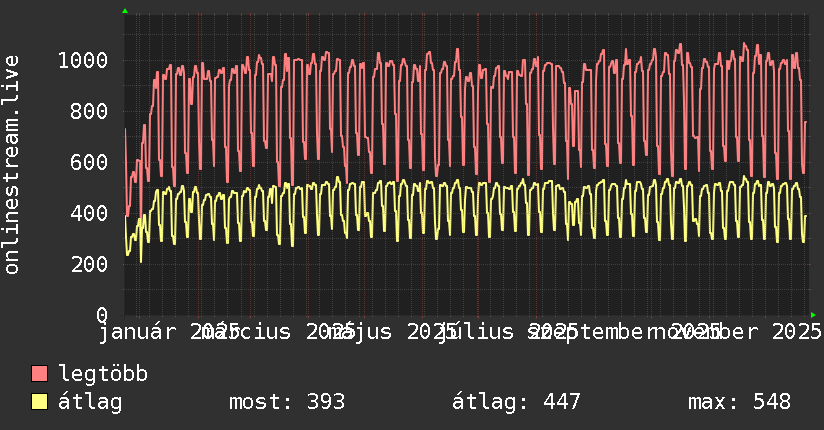Click the 'max: 548' statistic

[x=739, y=402]
